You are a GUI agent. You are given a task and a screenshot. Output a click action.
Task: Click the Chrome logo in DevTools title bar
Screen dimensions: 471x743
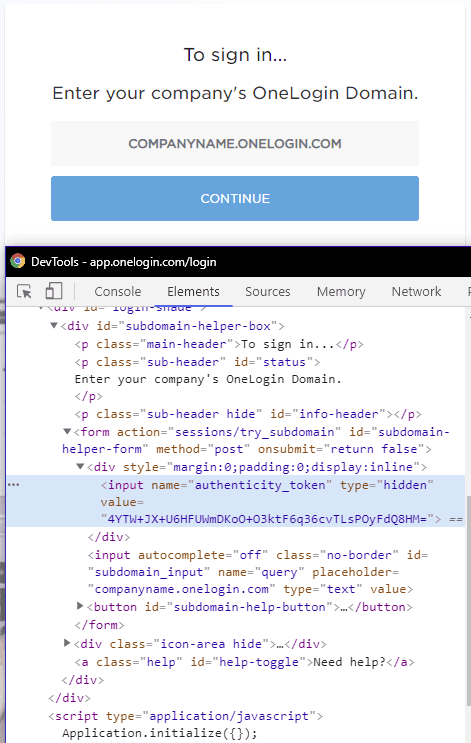pyautogui.click(x=18, y=261)
